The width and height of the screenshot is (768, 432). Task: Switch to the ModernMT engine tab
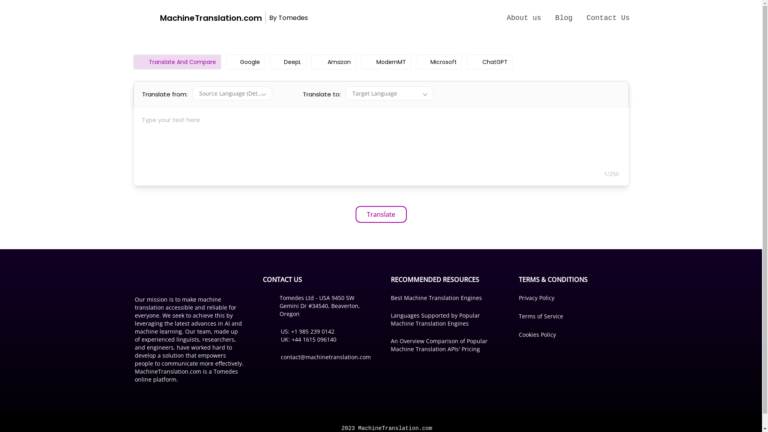pyautogui.click(x=386, y=62)
